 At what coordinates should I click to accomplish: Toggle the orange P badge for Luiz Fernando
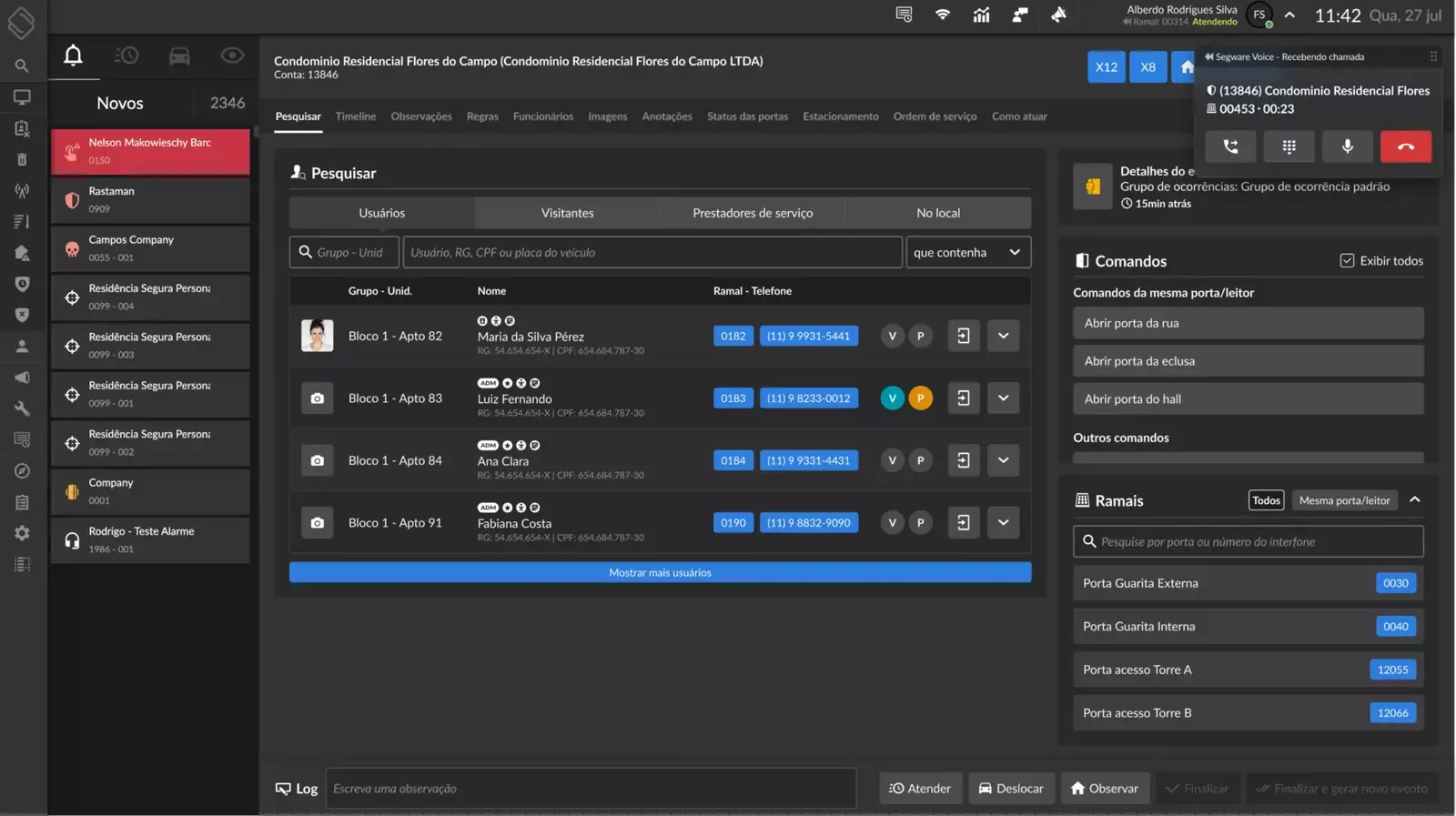(920, 398)
